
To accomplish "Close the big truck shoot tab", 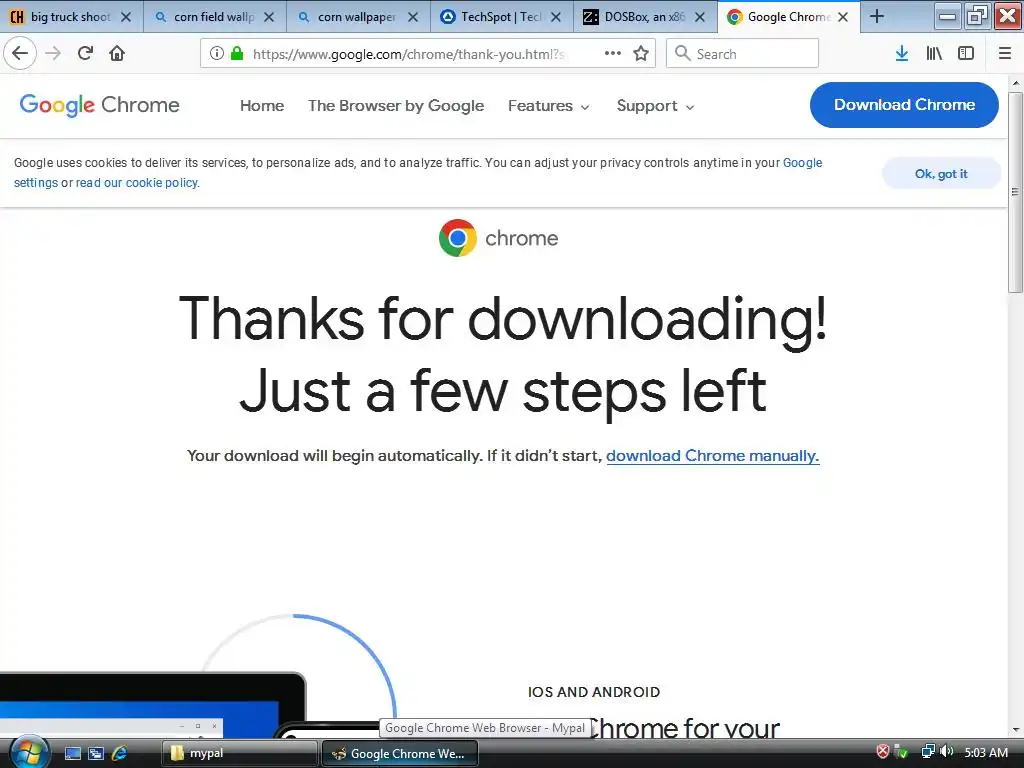I will point(126,17).
